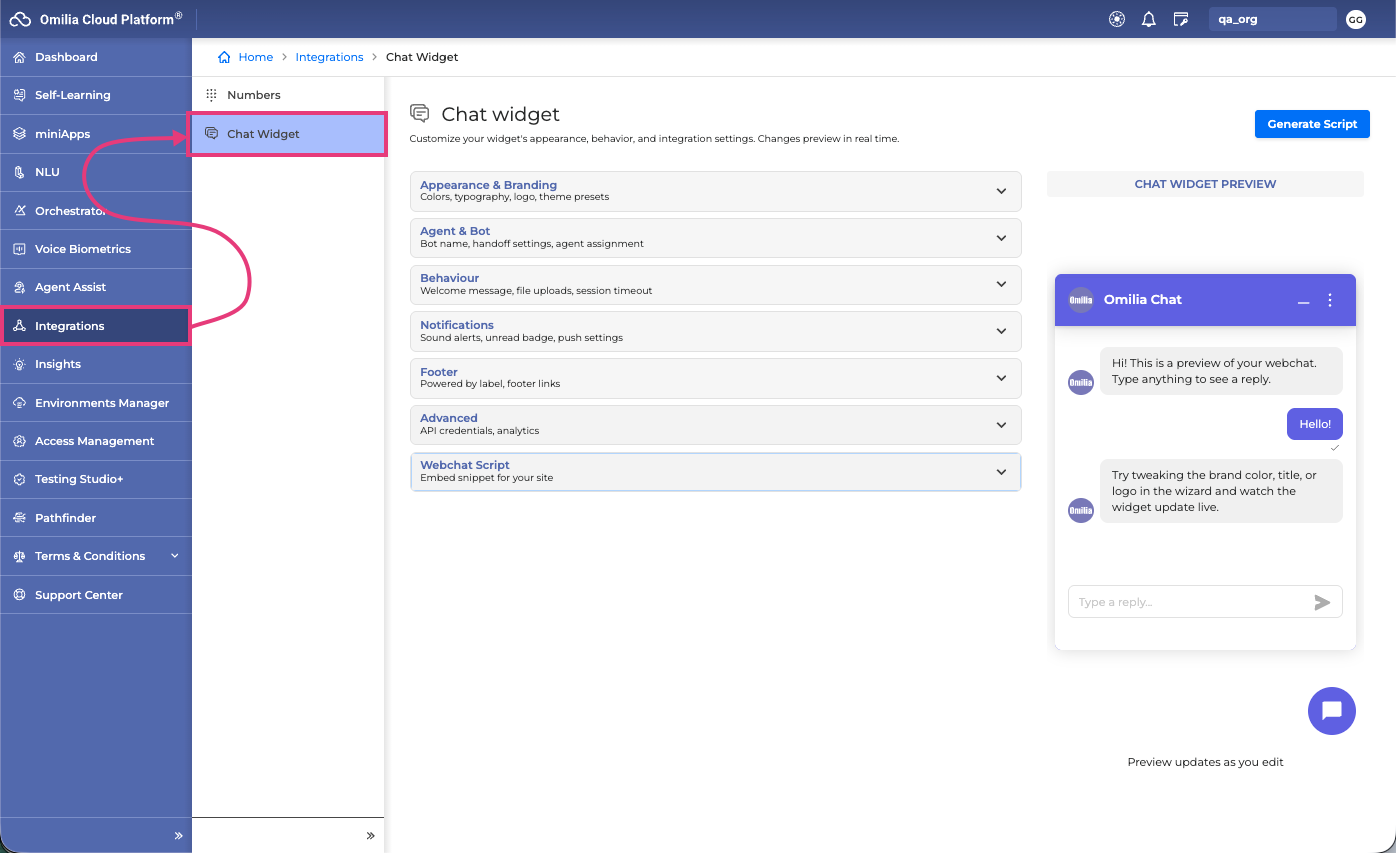Open the GG user avatar menu
1396x853 pixels.
pos(1356,19)
